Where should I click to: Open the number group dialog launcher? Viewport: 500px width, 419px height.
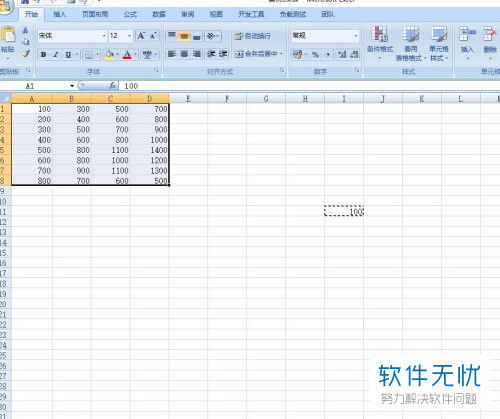[357, 70]
